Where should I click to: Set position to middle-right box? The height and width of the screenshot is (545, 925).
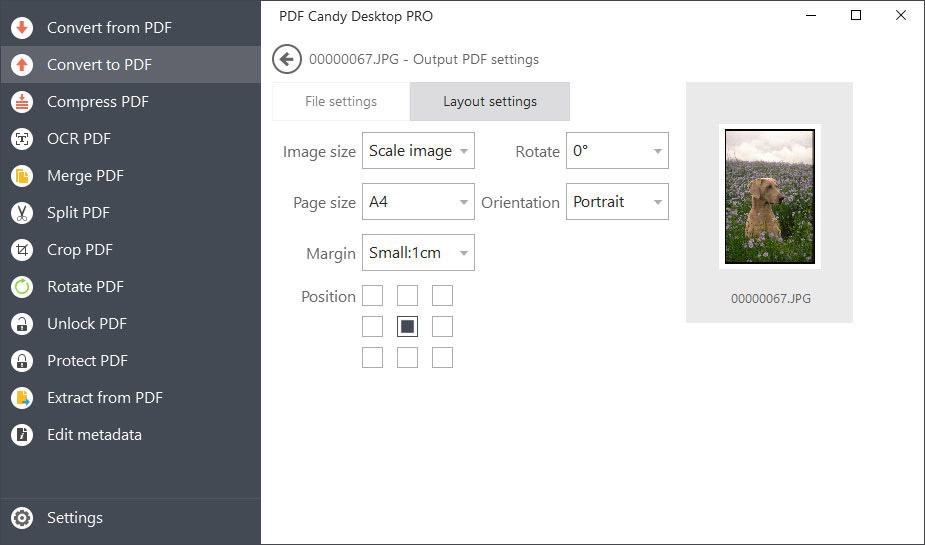tap(442, 326)
